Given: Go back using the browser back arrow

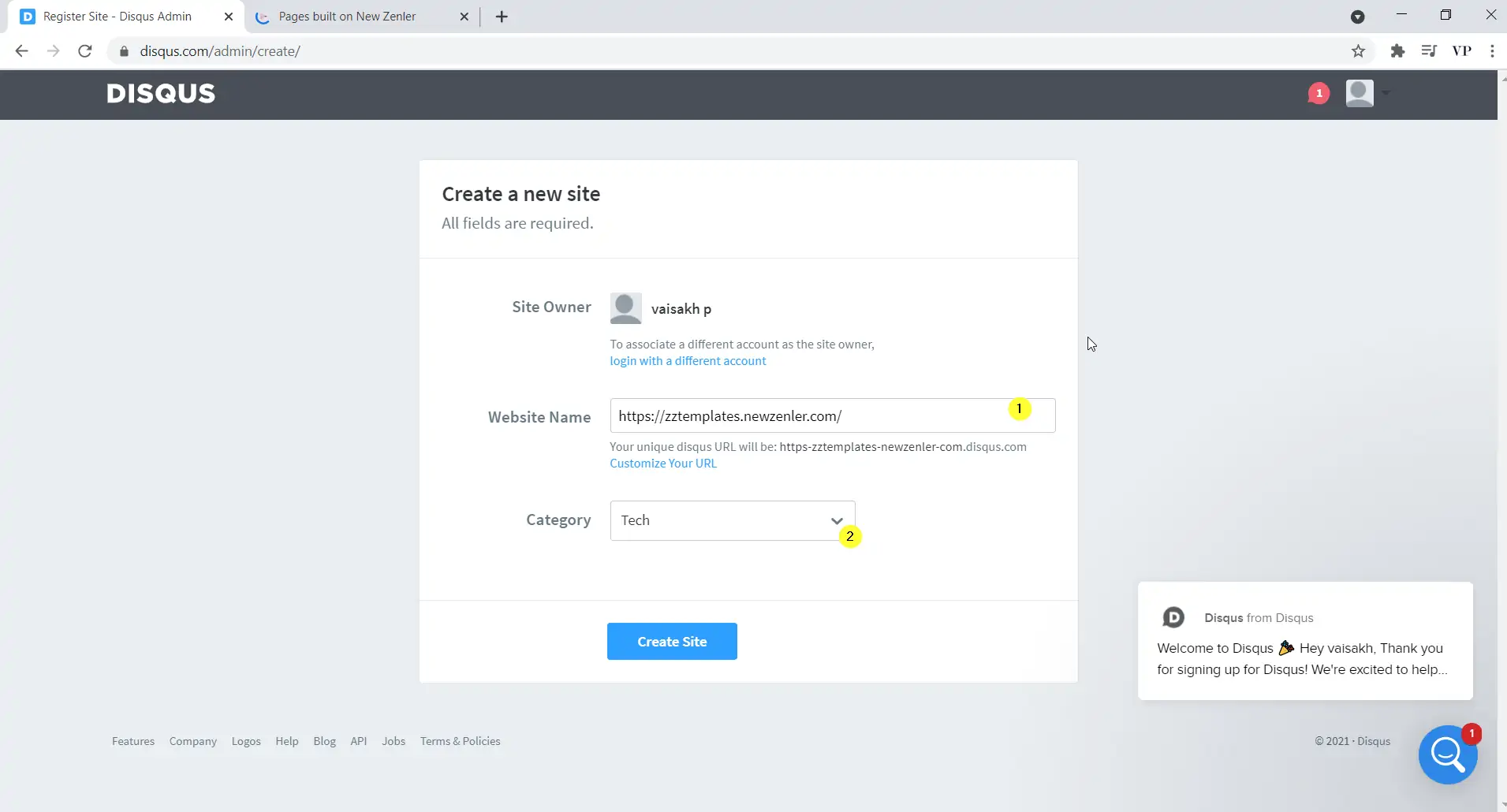Looking at the screenshot, I should point(21,50).
